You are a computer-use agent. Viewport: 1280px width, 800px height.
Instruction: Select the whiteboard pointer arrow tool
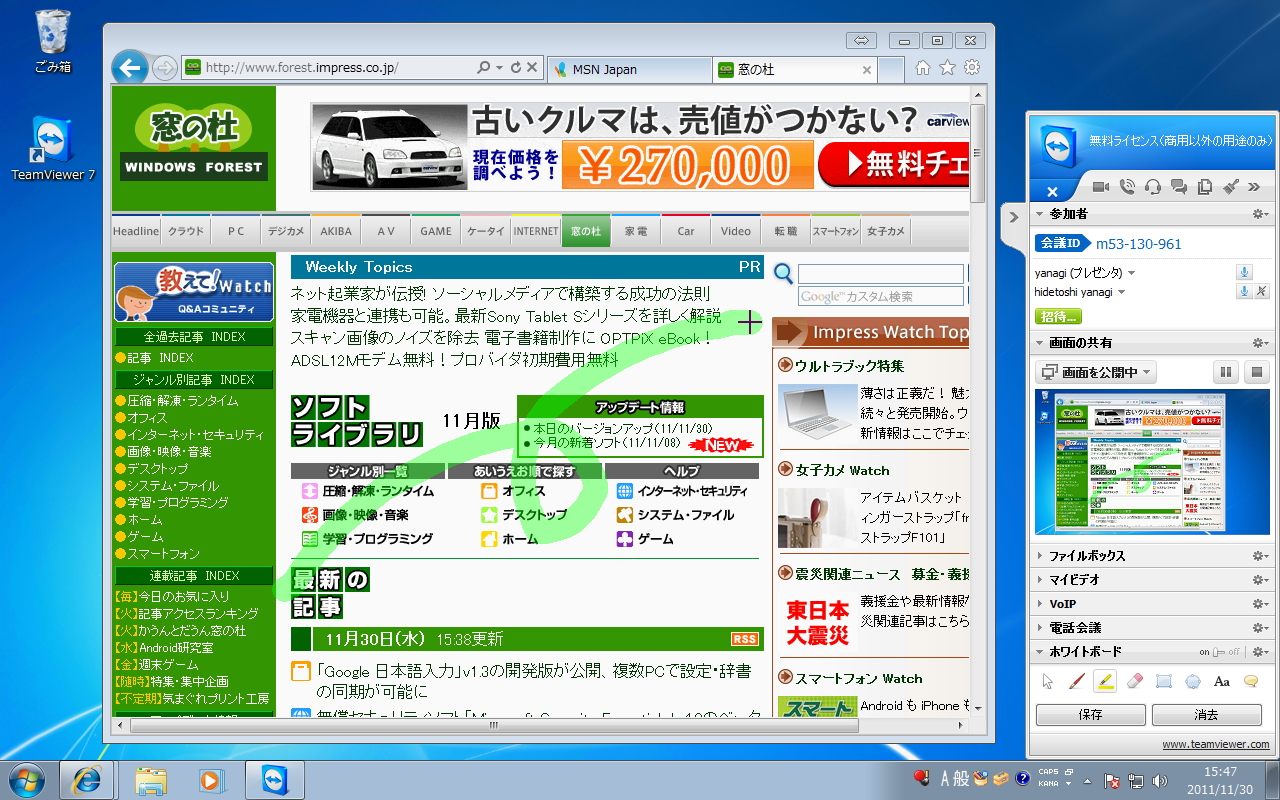tap(1047, 682)
